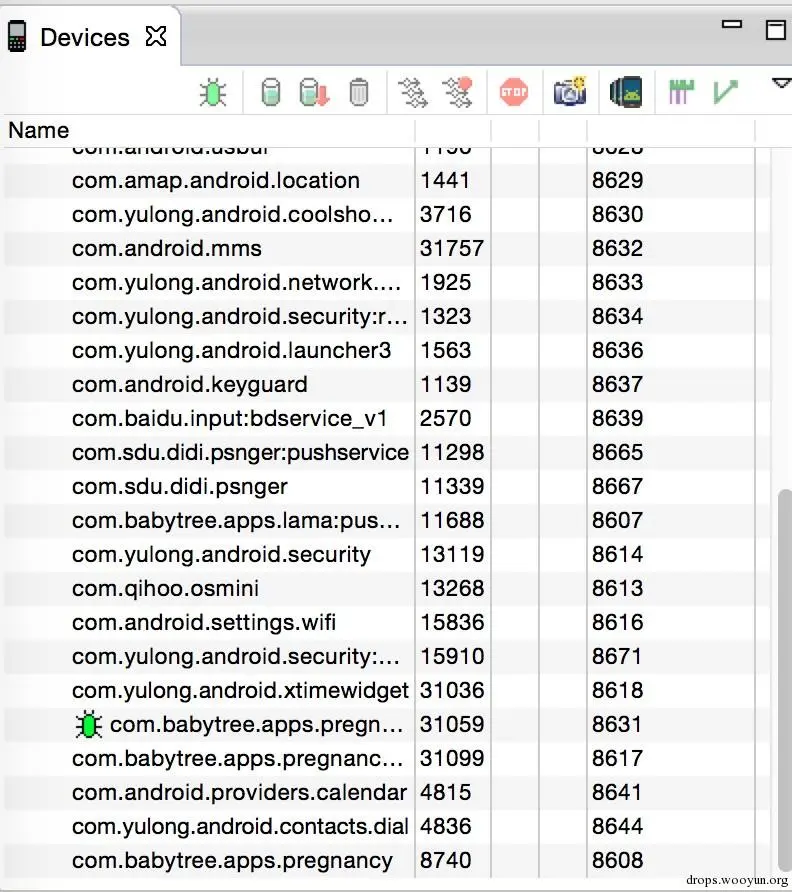Screen dimensions: 792x892
Task: Click debug port value 8607
Action: pos(617,521)
